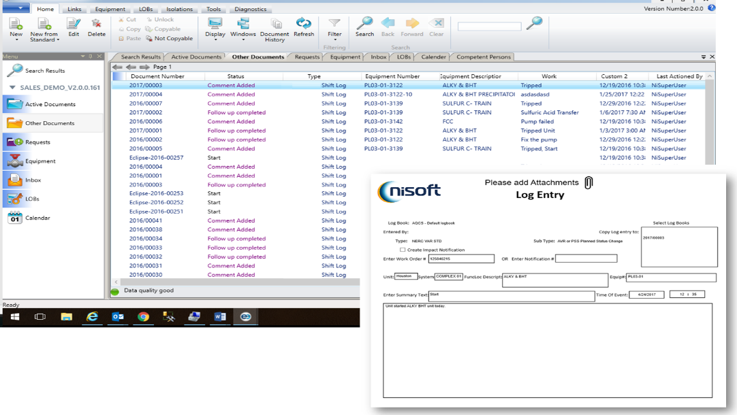Viewport: 737px width, 415px height.
Task: Click the New document icon
Action: (16, 25)
